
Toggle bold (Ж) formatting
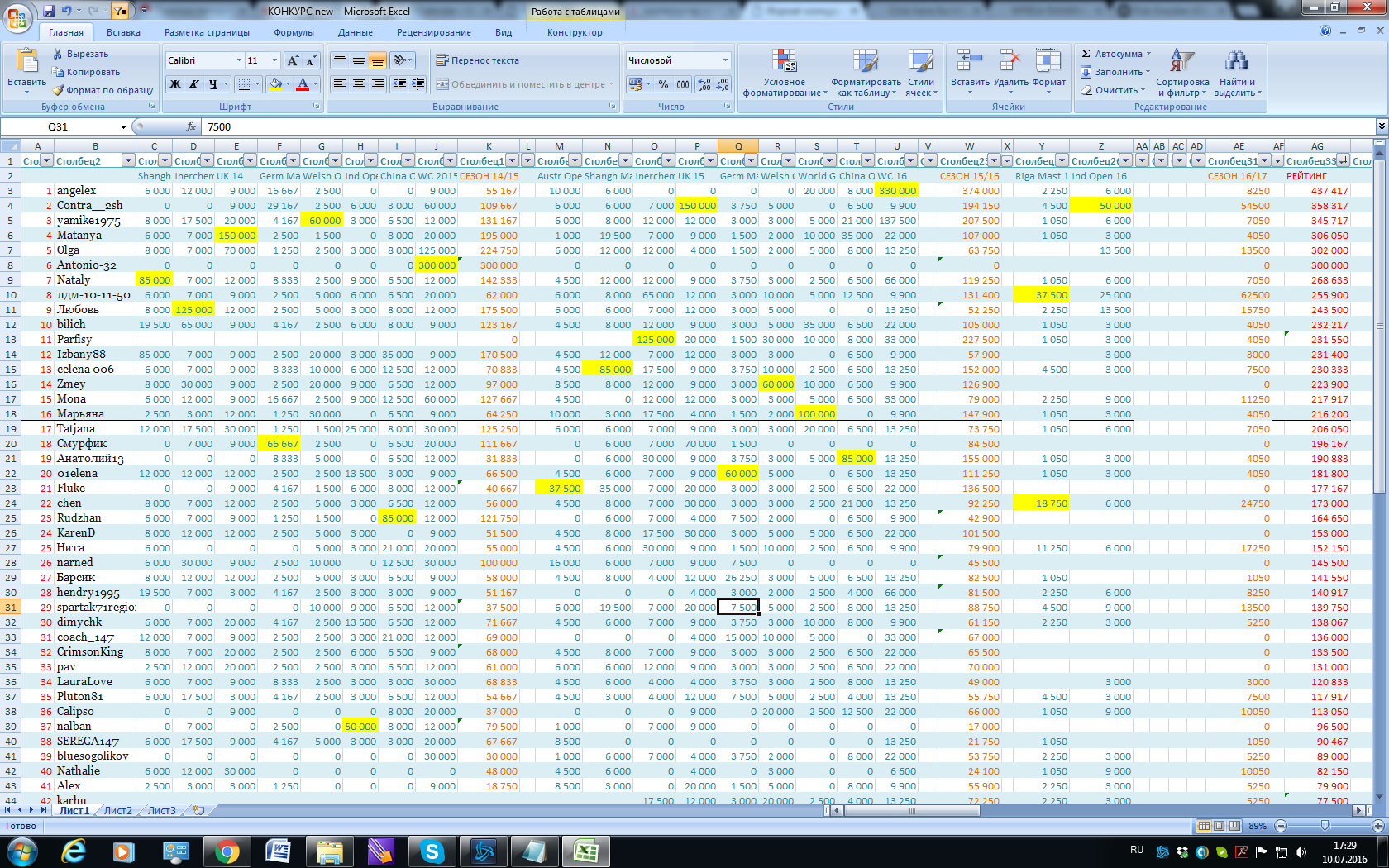[x=175, y=84]
